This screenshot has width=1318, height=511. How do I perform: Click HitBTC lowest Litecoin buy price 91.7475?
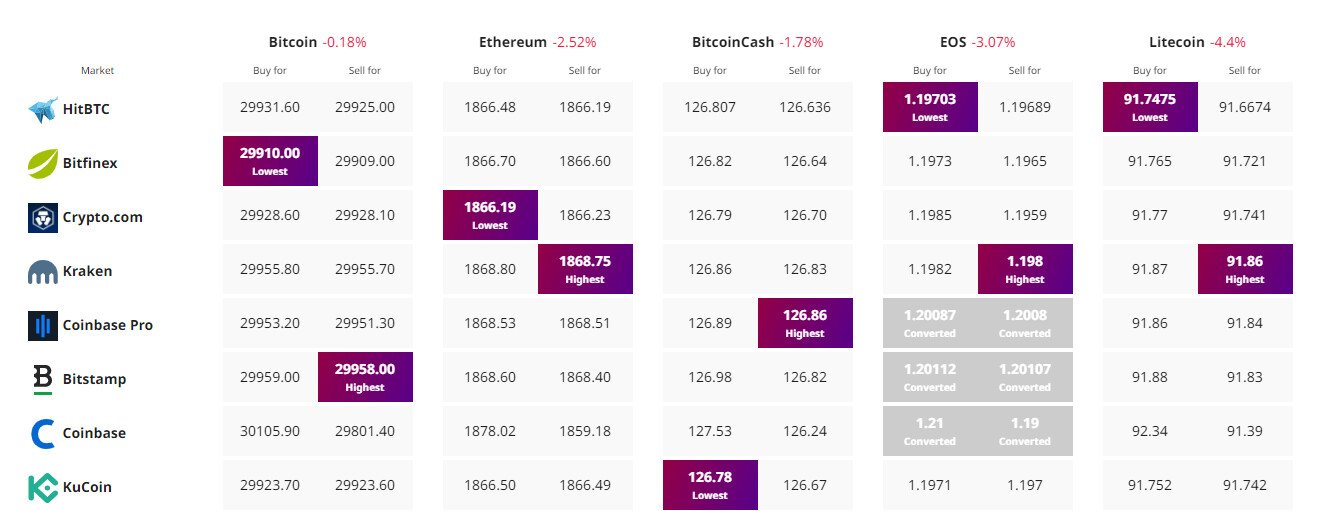1150,106
